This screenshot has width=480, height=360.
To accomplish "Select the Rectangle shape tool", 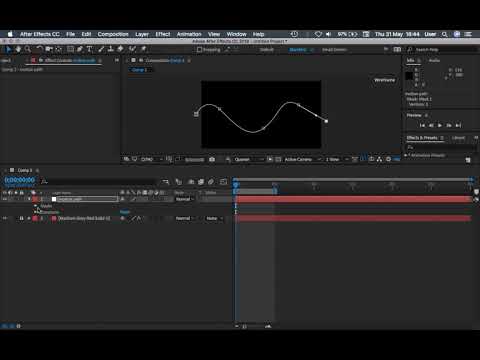I will coord(70,49).
